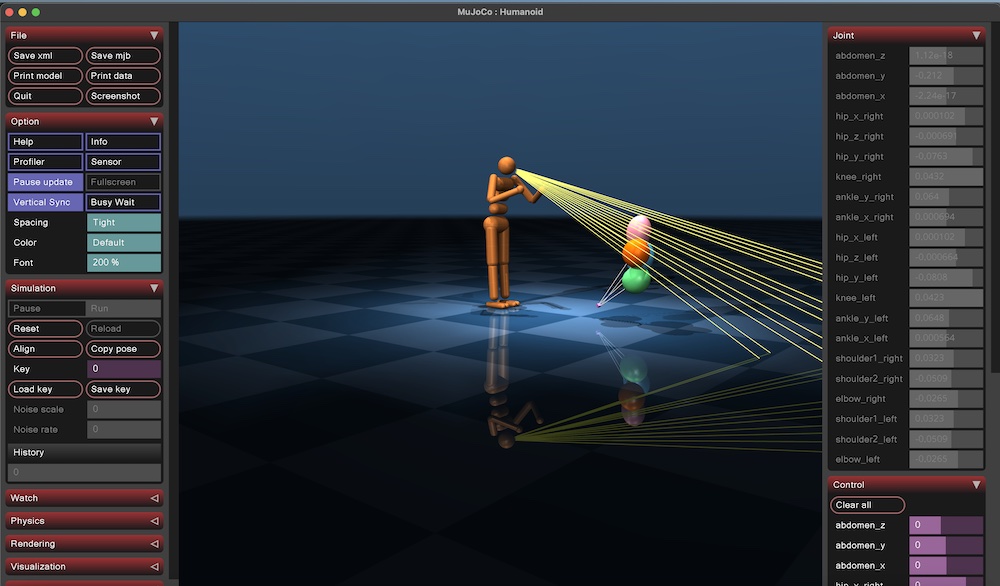Change the Spacing Tight selector
This screenshot has width=1000, height=586.
[x=123, y=223]
